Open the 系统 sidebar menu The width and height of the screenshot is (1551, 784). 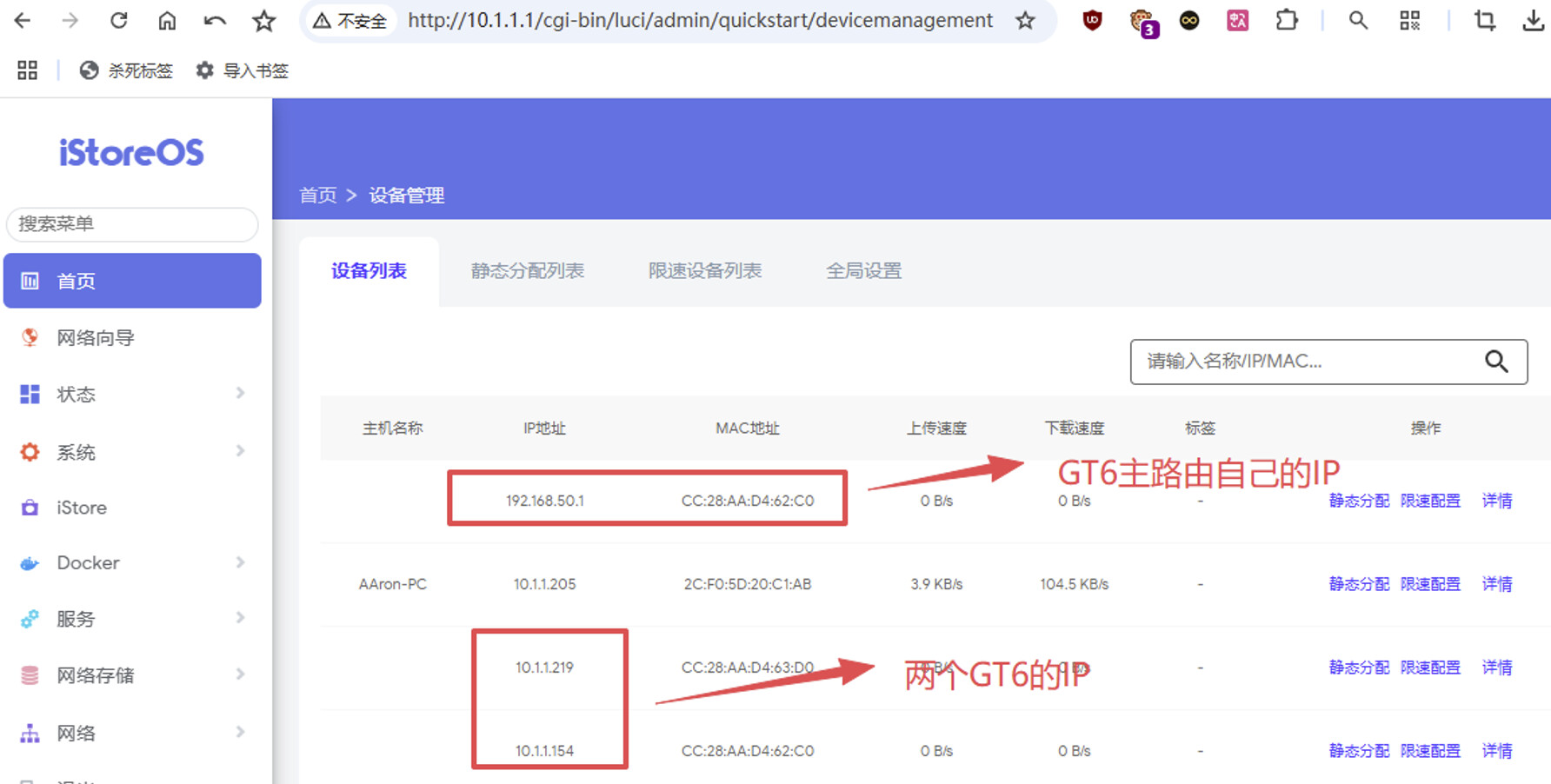pos(132,451)
